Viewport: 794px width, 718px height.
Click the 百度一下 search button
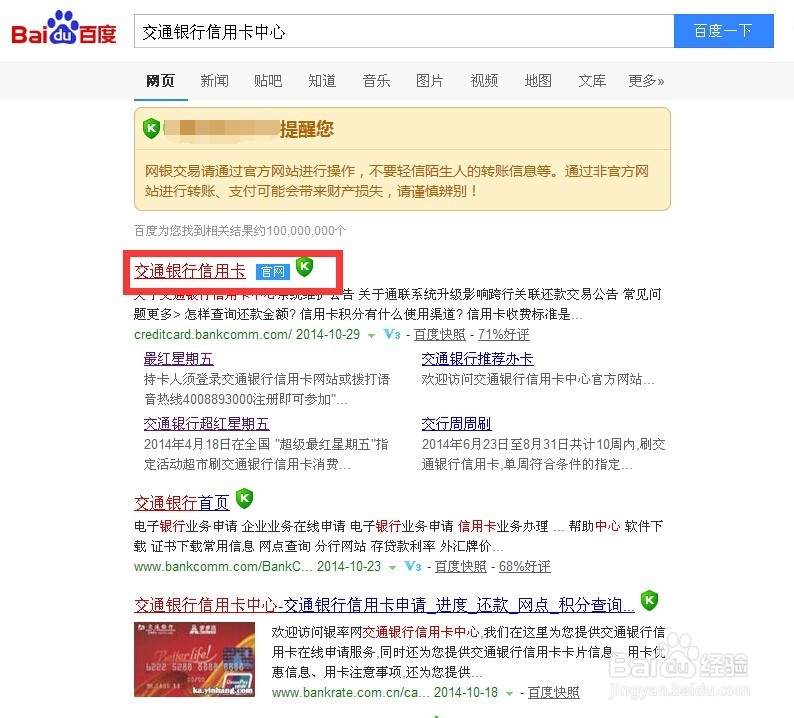coord(724,31)
